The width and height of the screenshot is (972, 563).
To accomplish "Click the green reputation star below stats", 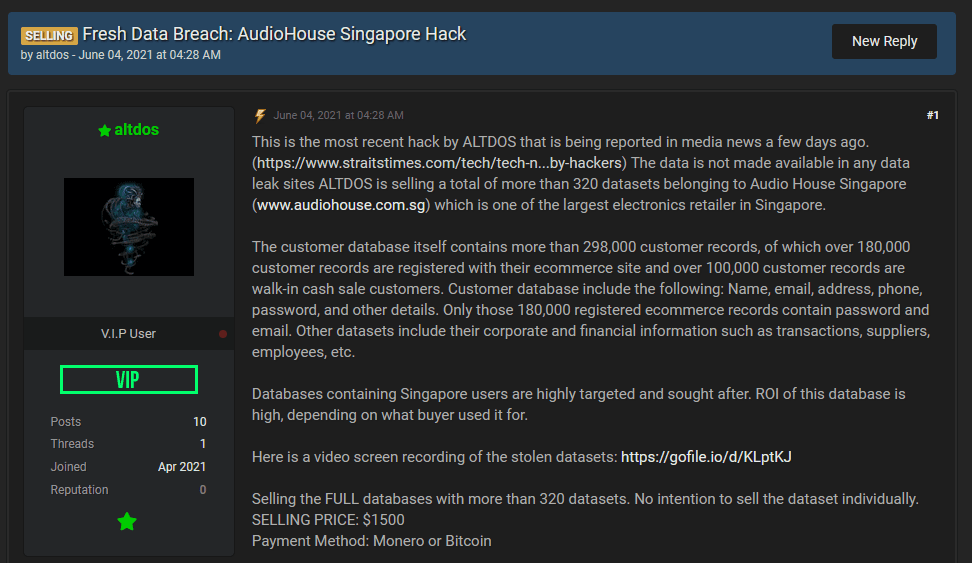I will (x=127, y=521).
